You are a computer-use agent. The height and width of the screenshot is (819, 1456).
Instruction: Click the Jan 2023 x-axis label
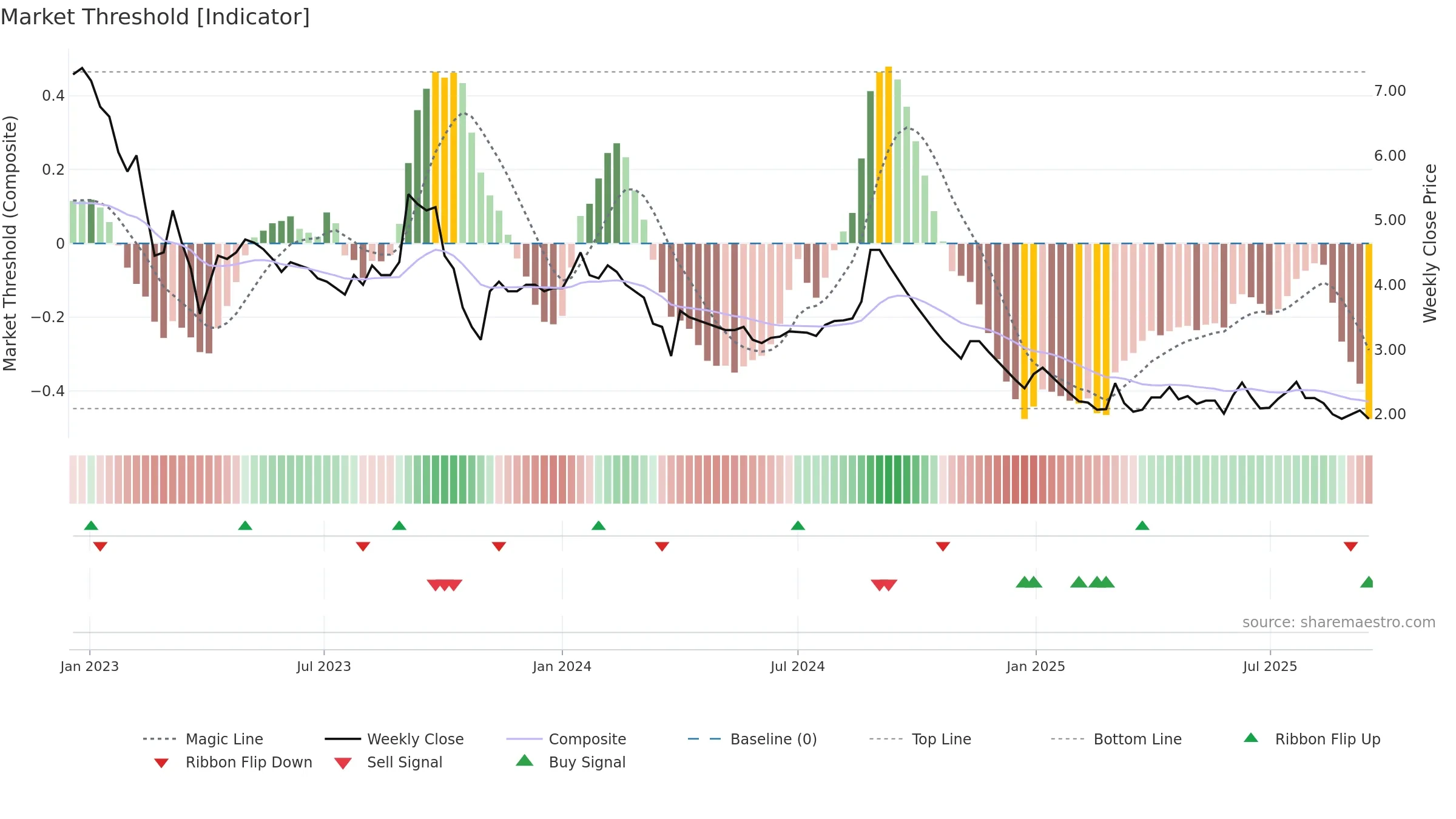[x=90, y=666]
